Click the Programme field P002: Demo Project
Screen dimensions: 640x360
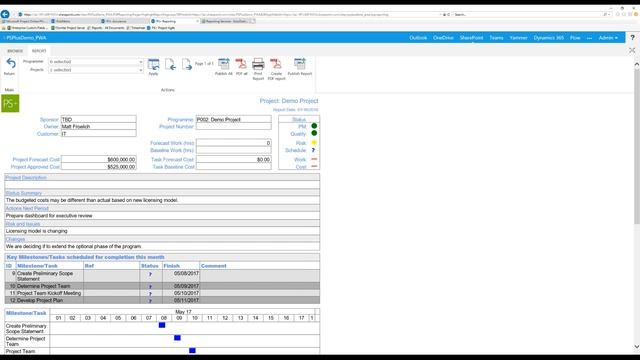tap(233, 119)
